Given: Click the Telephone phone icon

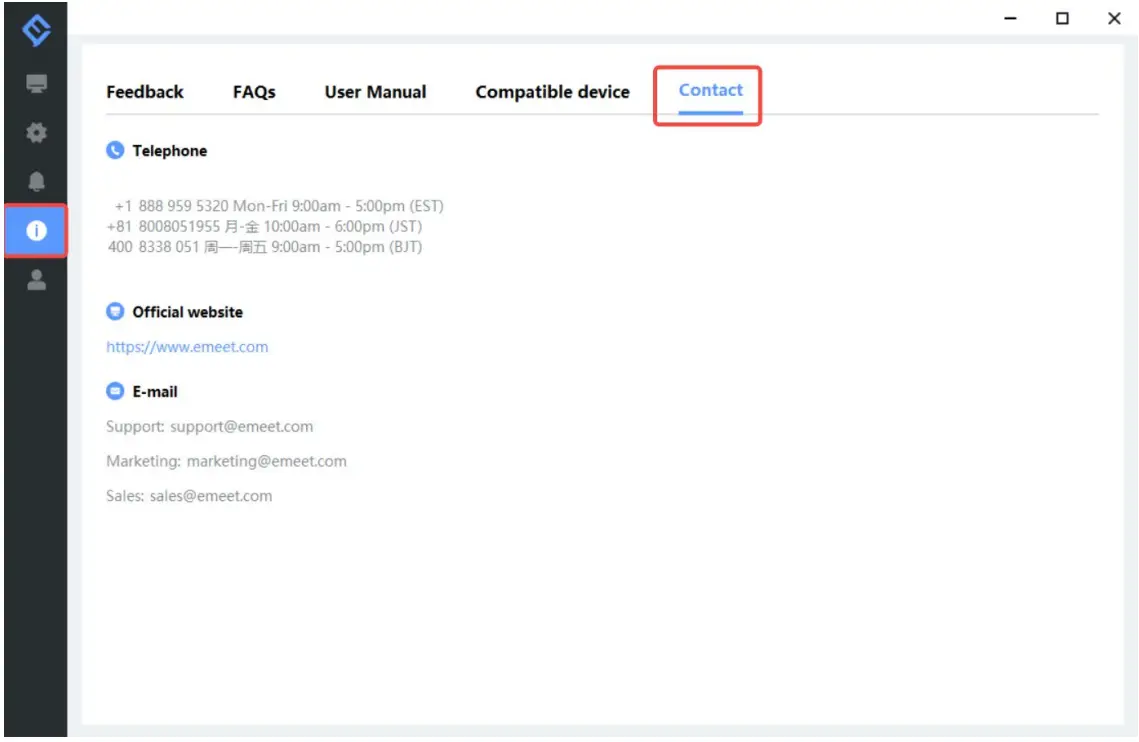Looking at the screenshot, I should [115, 150].
